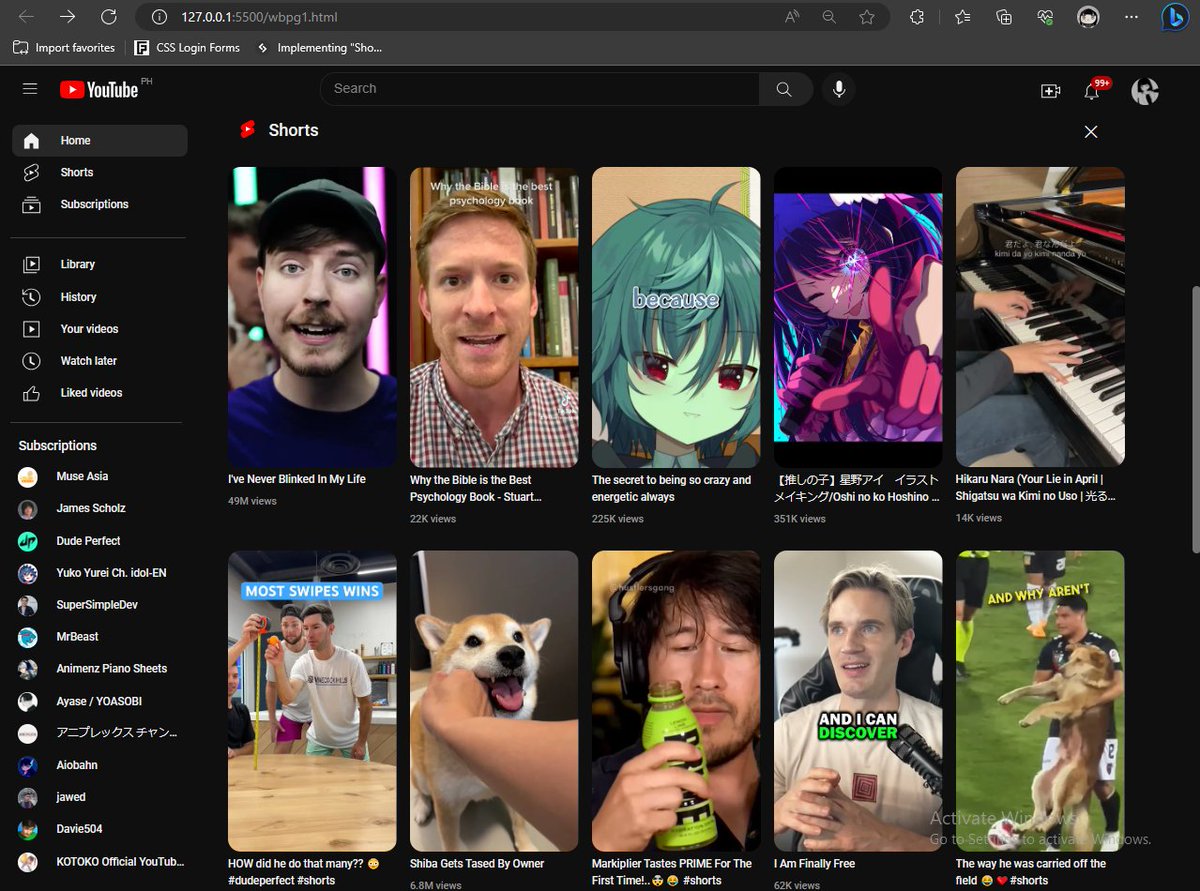The height and width of the screenshot is (891, 1200).
Task: Open Import favorites bookmark
Action: 64,48
